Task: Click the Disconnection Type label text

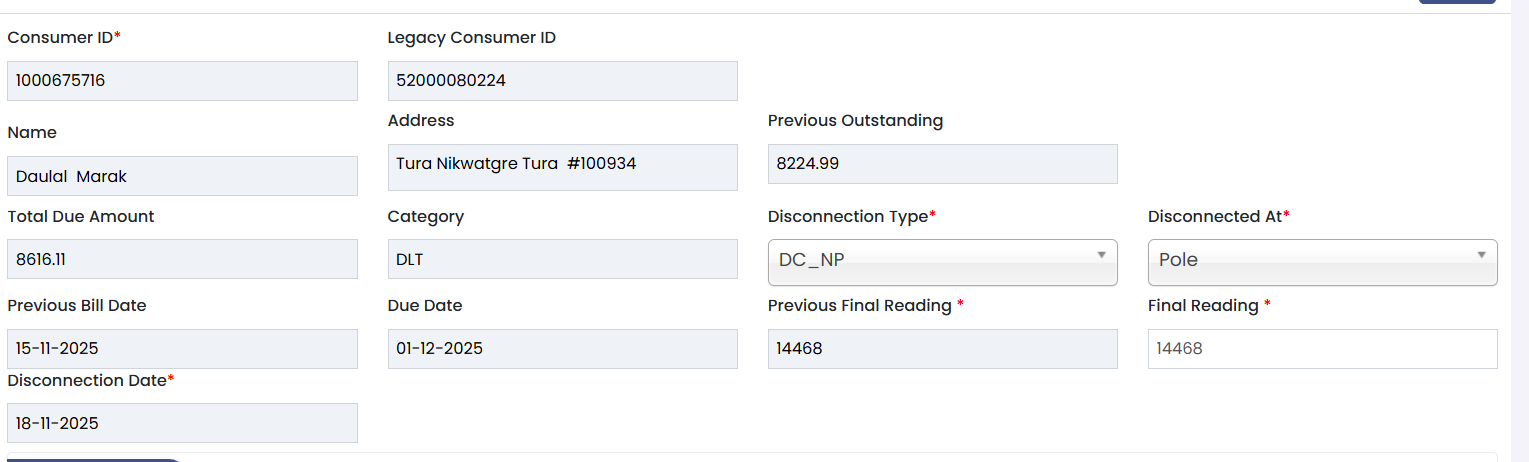Action: 848,217
